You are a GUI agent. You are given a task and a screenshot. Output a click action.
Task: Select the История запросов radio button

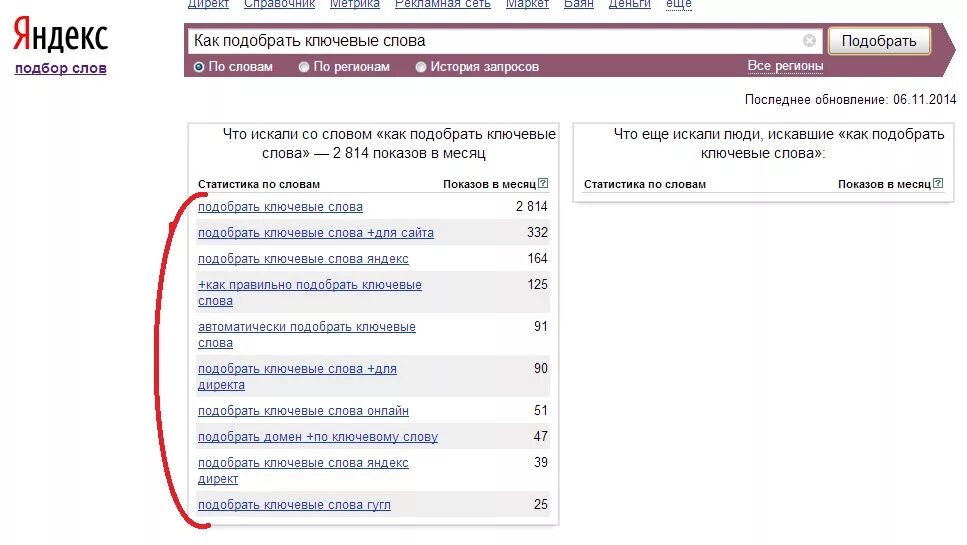coord(421,67)
